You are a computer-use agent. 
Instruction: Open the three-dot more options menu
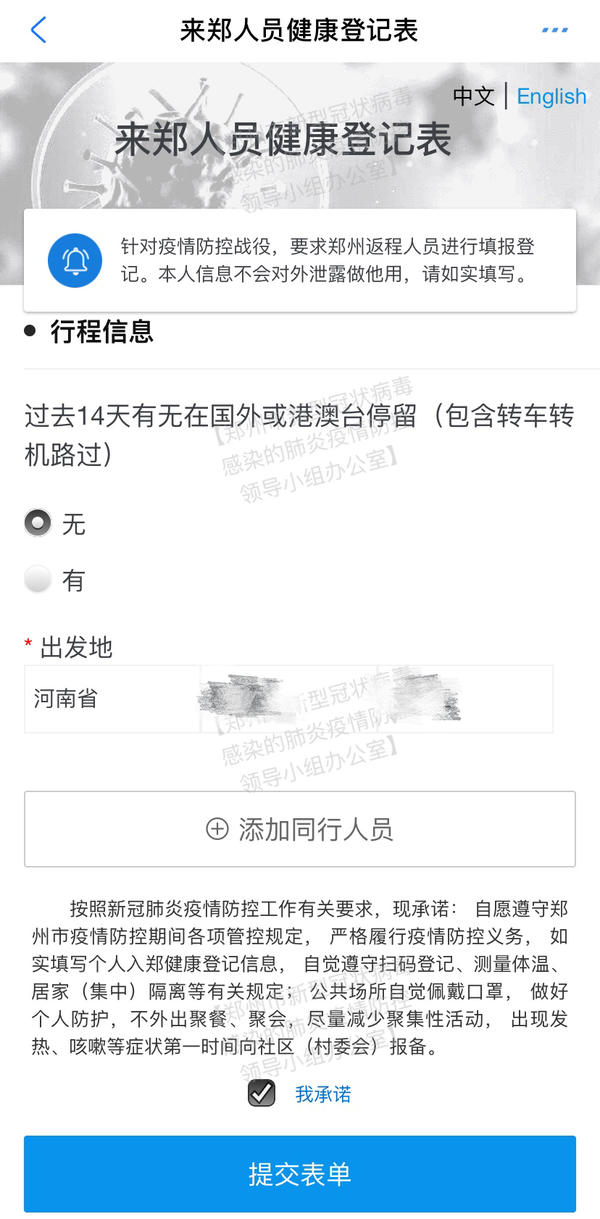coord(554,30)
